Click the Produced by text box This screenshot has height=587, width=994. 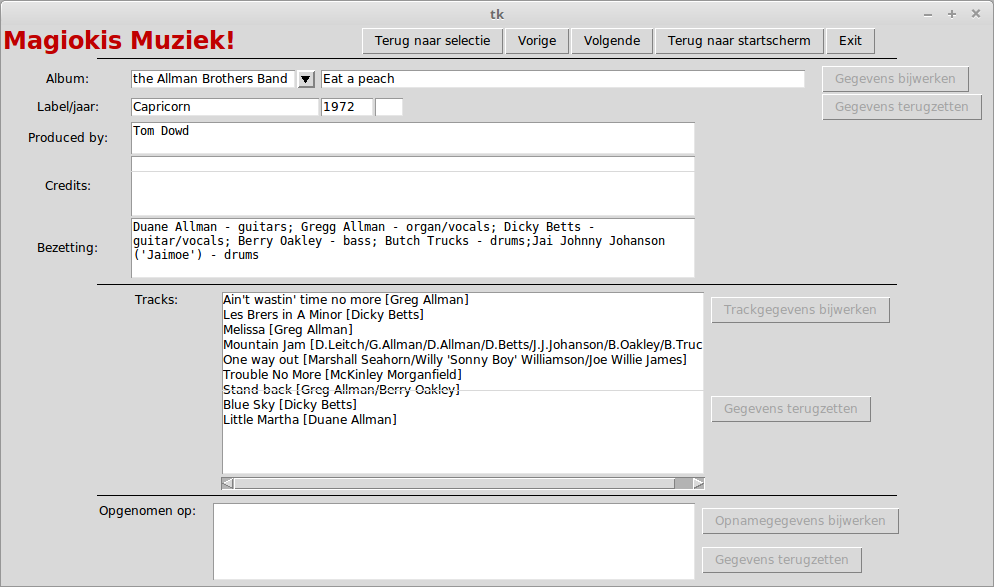(x=413, y=138)
